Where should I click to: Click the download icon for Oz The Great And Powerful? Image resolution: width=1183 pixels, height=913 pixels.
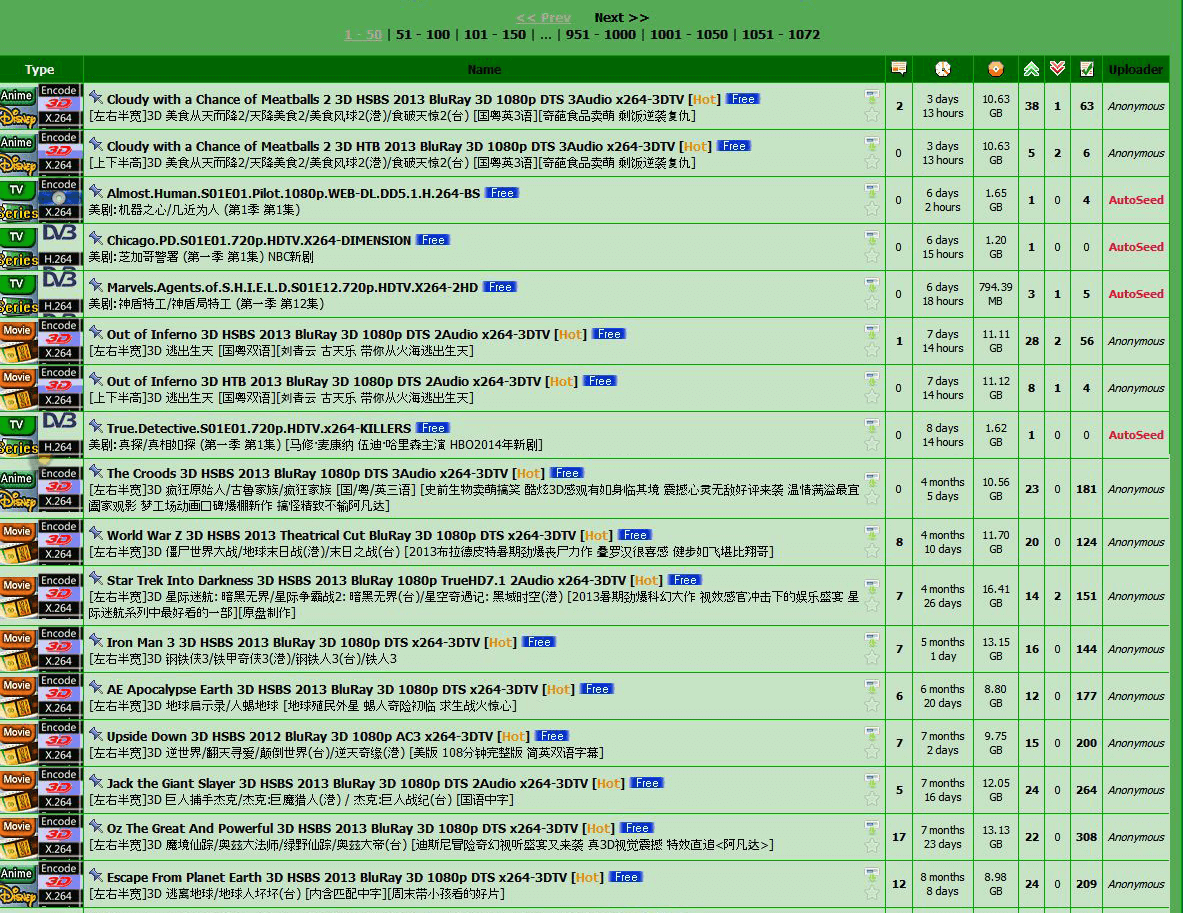[x=871, y=828]
